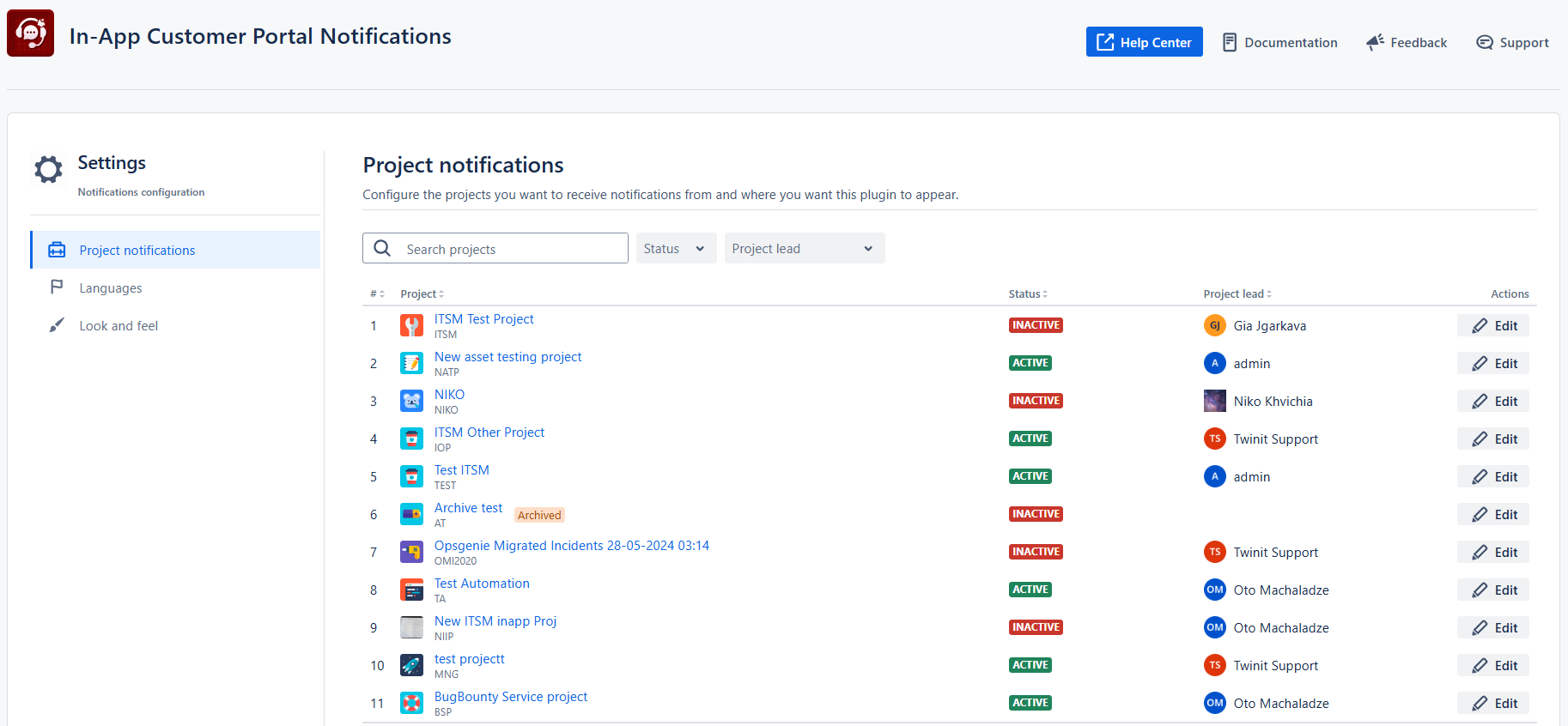This screenshot has height=726, width=1568.
Task: Click the Oto Machaladze avatar in the NIIP row
Action: point(1214,627)
